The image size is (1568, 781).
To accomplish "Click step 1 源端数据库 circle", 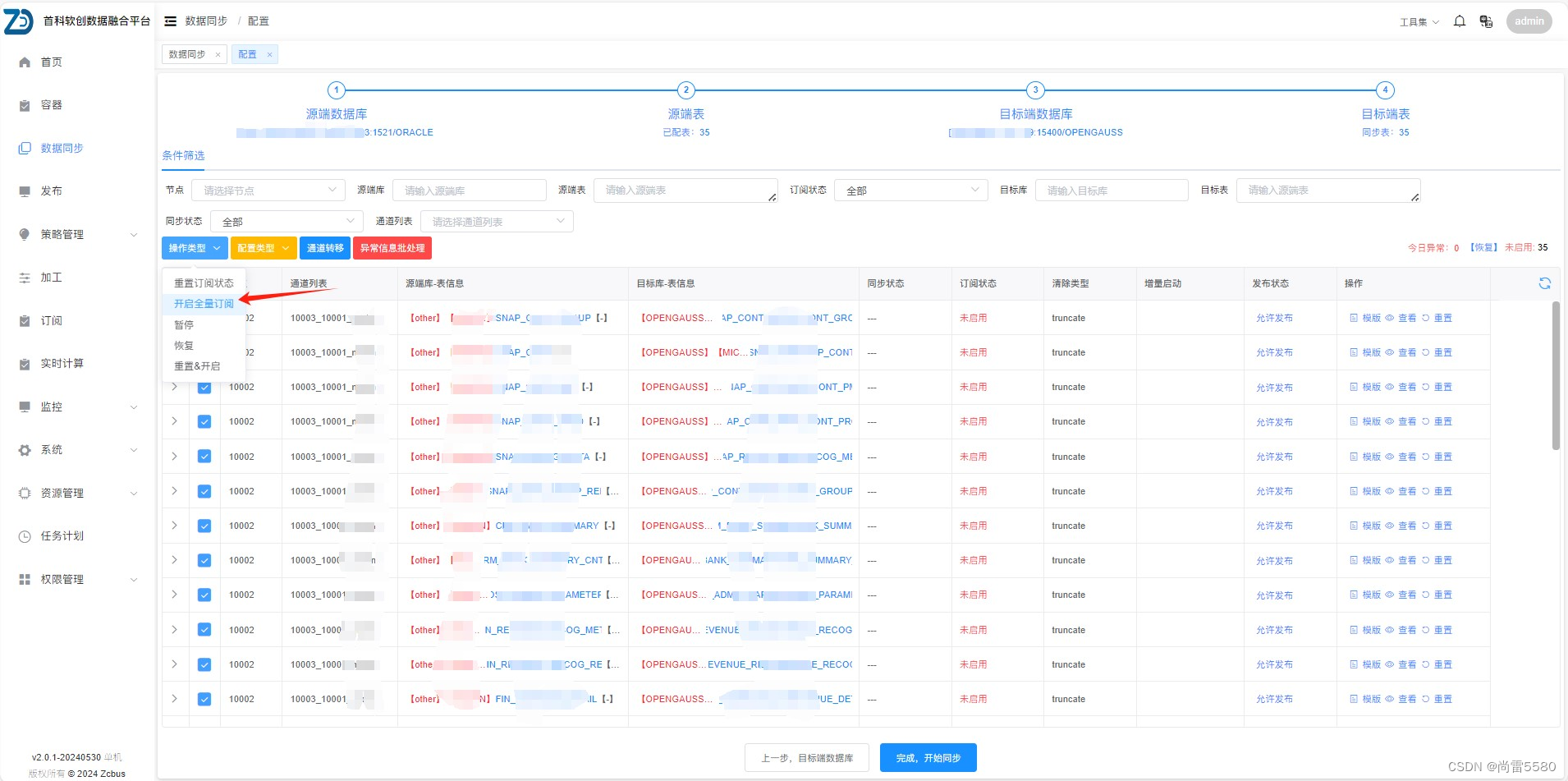I will point(336,90).
